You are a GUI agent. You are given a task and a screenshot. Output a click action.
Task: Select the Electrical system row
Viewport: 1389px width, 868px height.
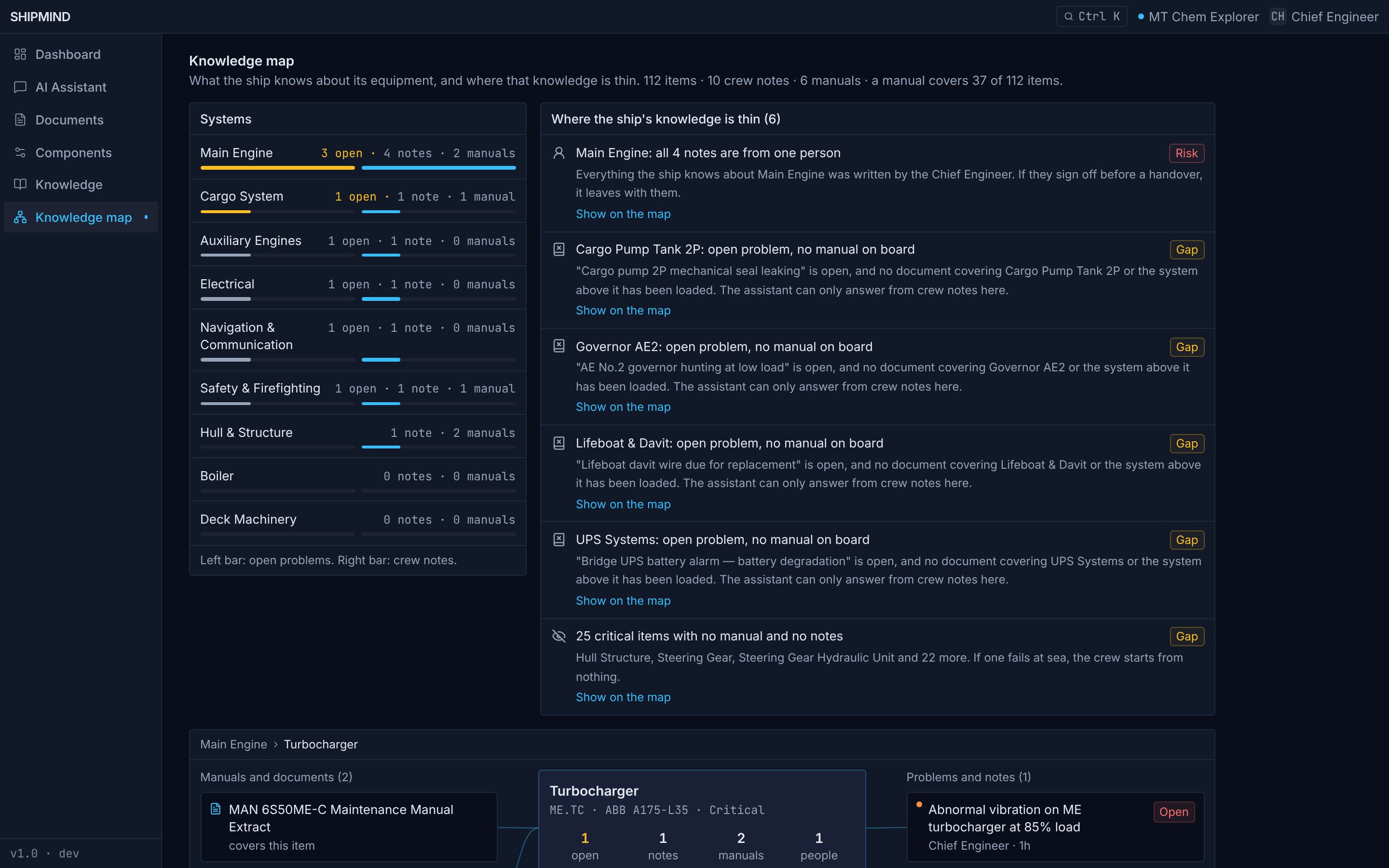click(357, 287)
